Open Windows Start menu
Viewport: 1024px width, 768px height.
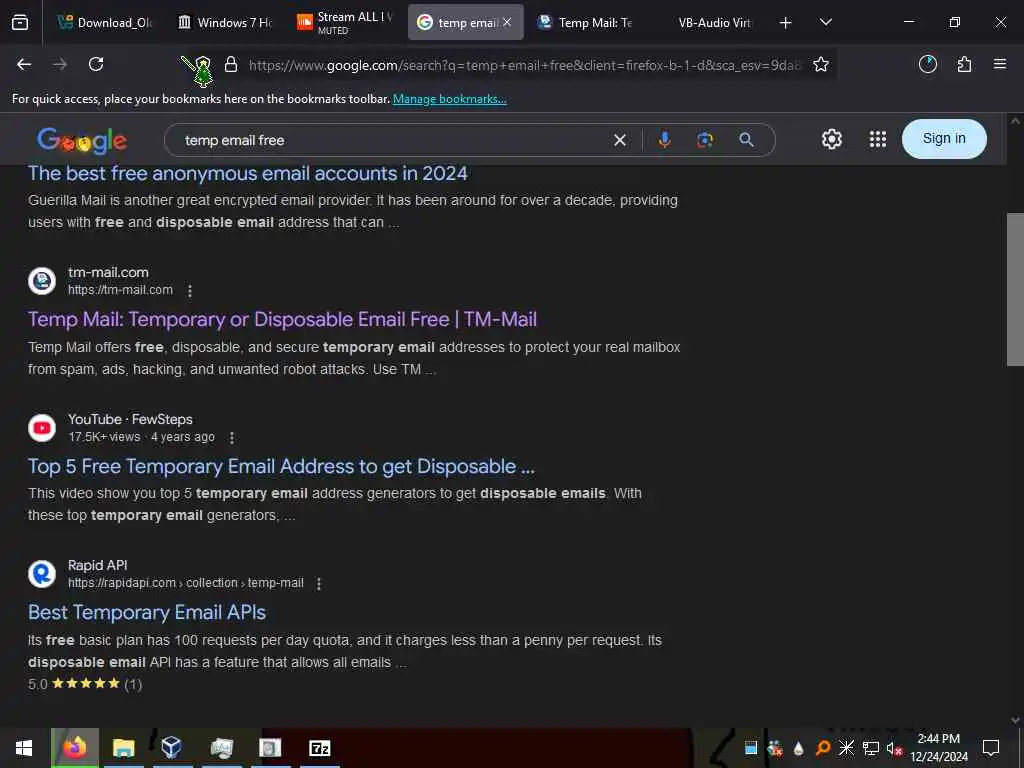click(x=24, y=748)
